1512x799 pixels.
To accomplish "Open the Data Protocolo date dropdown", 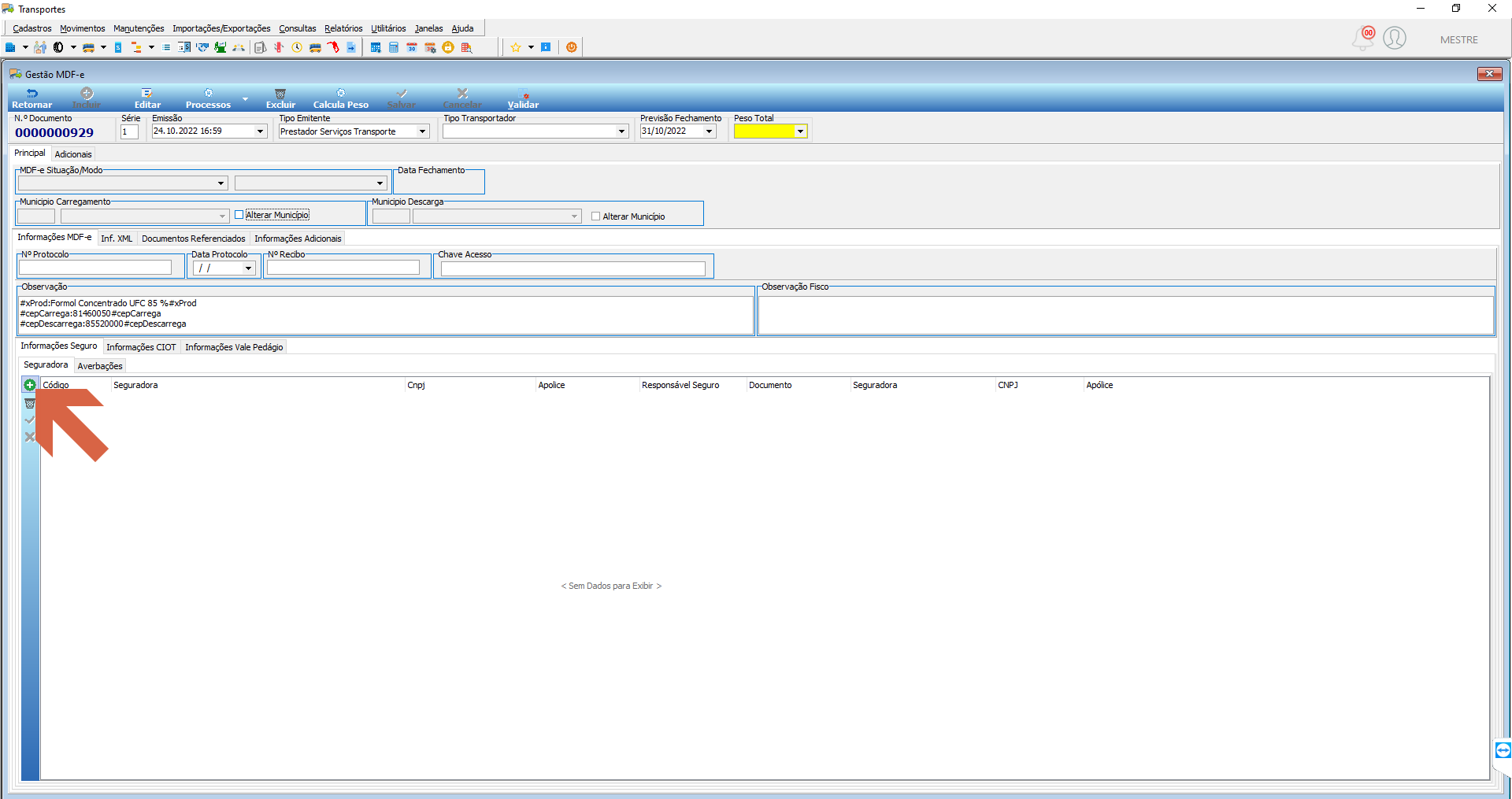I will click(248, 268).
